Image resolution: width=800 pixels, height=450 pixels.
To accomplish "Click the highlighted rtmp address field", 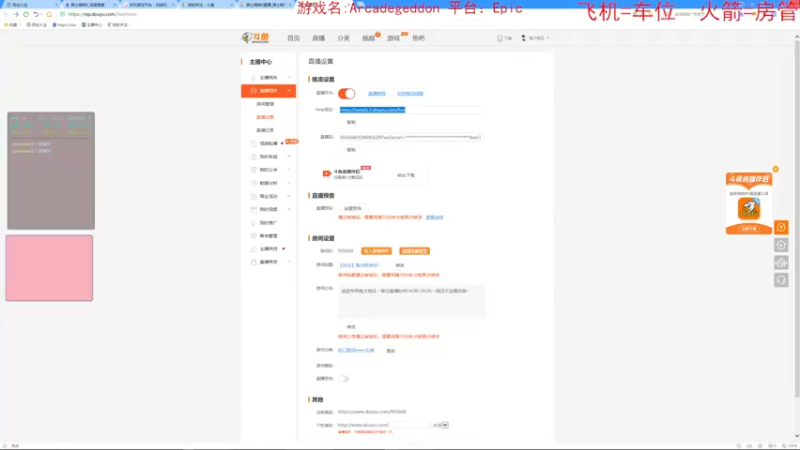I will pyautogui.click(x=411, y=110).
